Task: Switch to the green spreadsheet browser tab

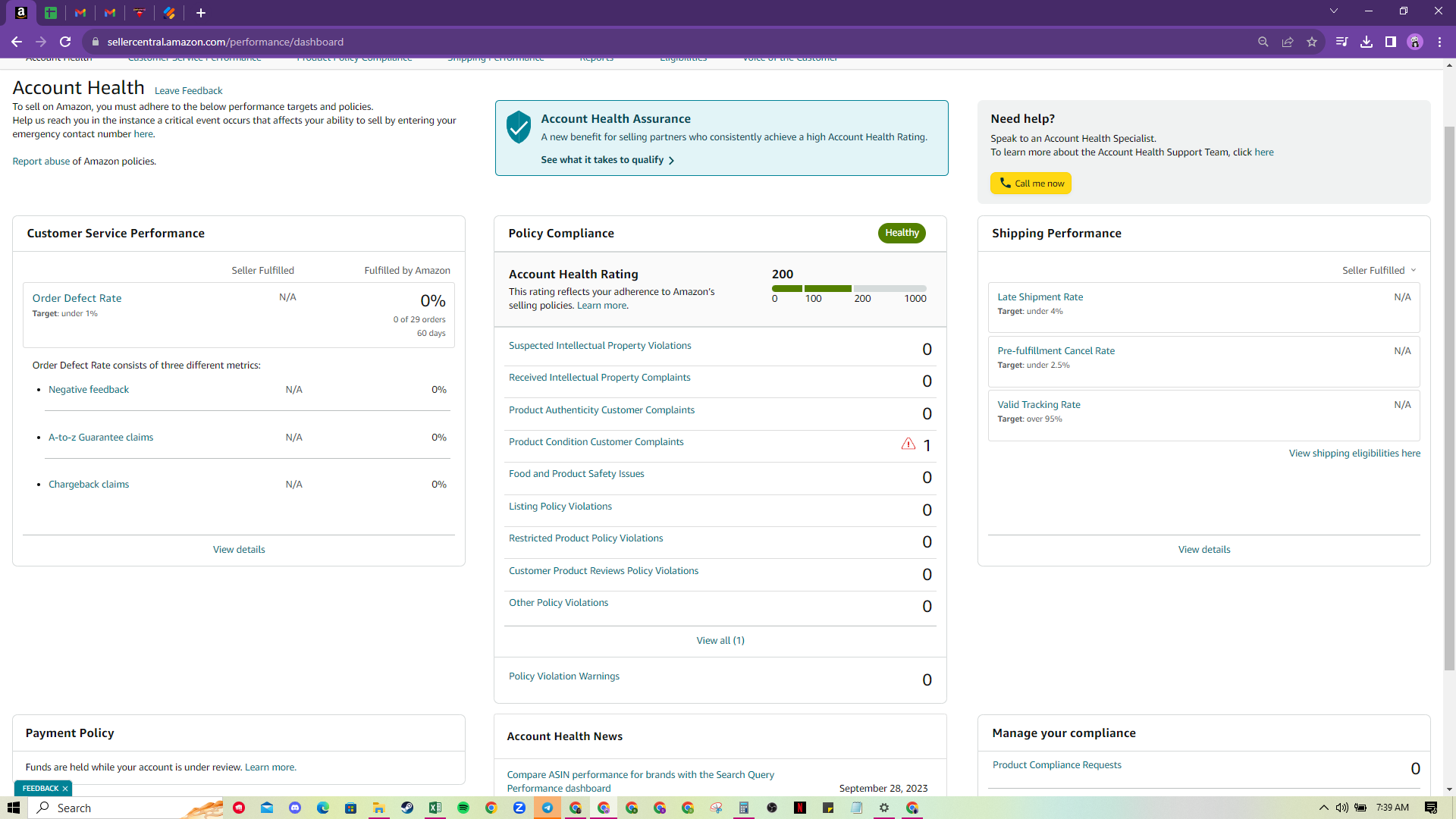Action: pos(51,12)
